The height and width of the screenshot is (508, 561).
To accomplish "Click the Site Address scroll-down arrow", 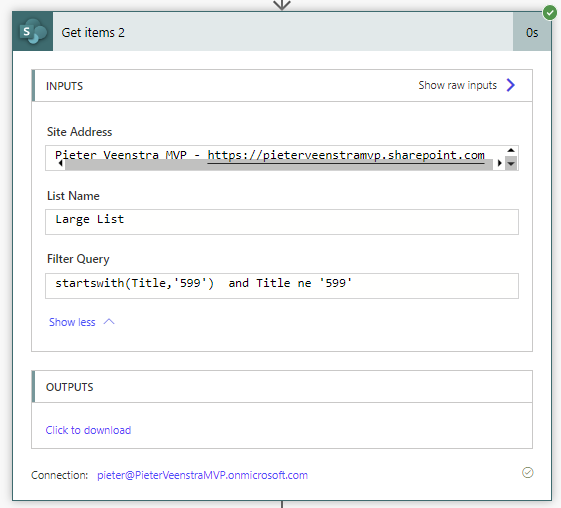I will pos(511,164).
